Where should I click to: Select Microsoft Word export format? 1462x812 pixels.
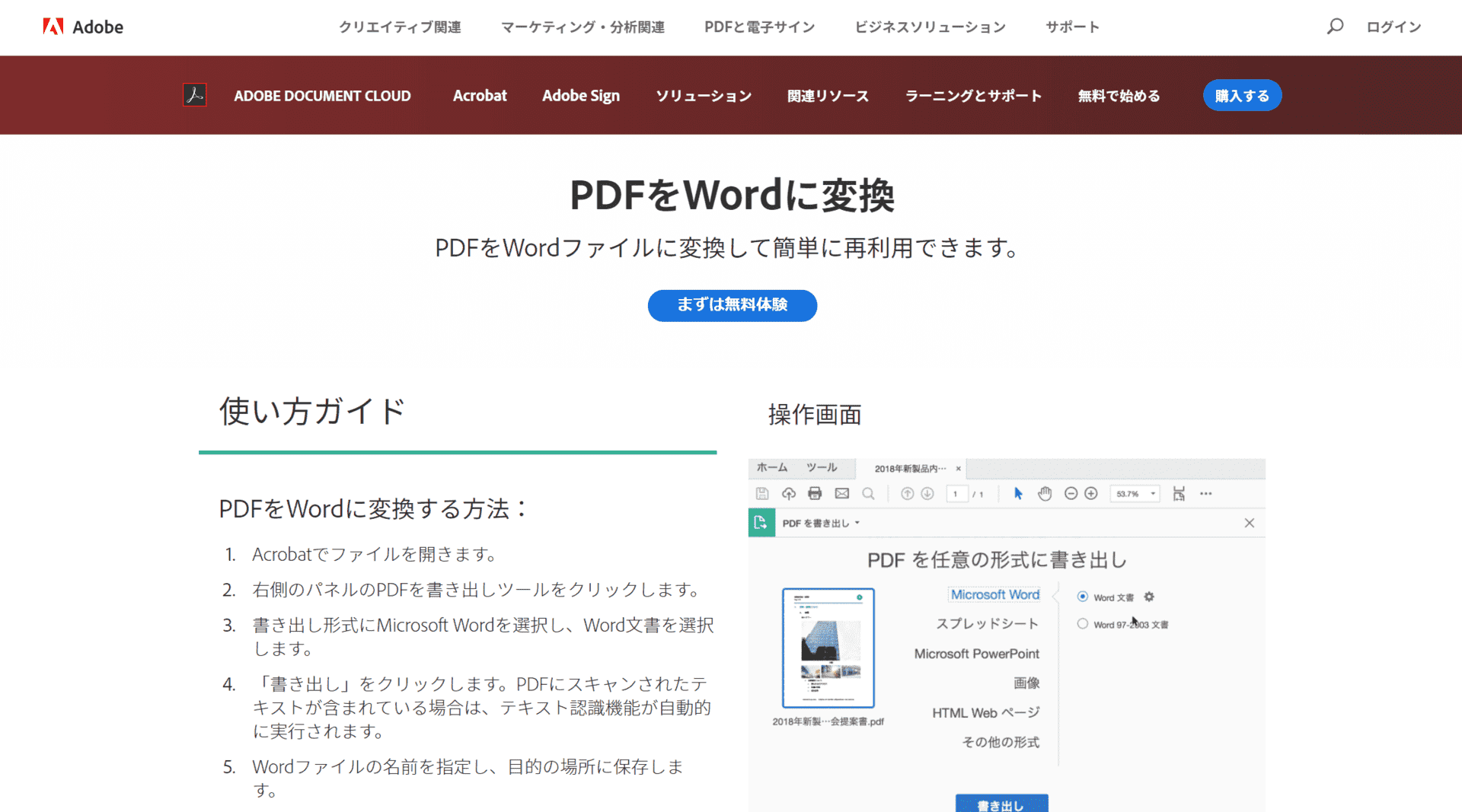click(x=994, y=594)
